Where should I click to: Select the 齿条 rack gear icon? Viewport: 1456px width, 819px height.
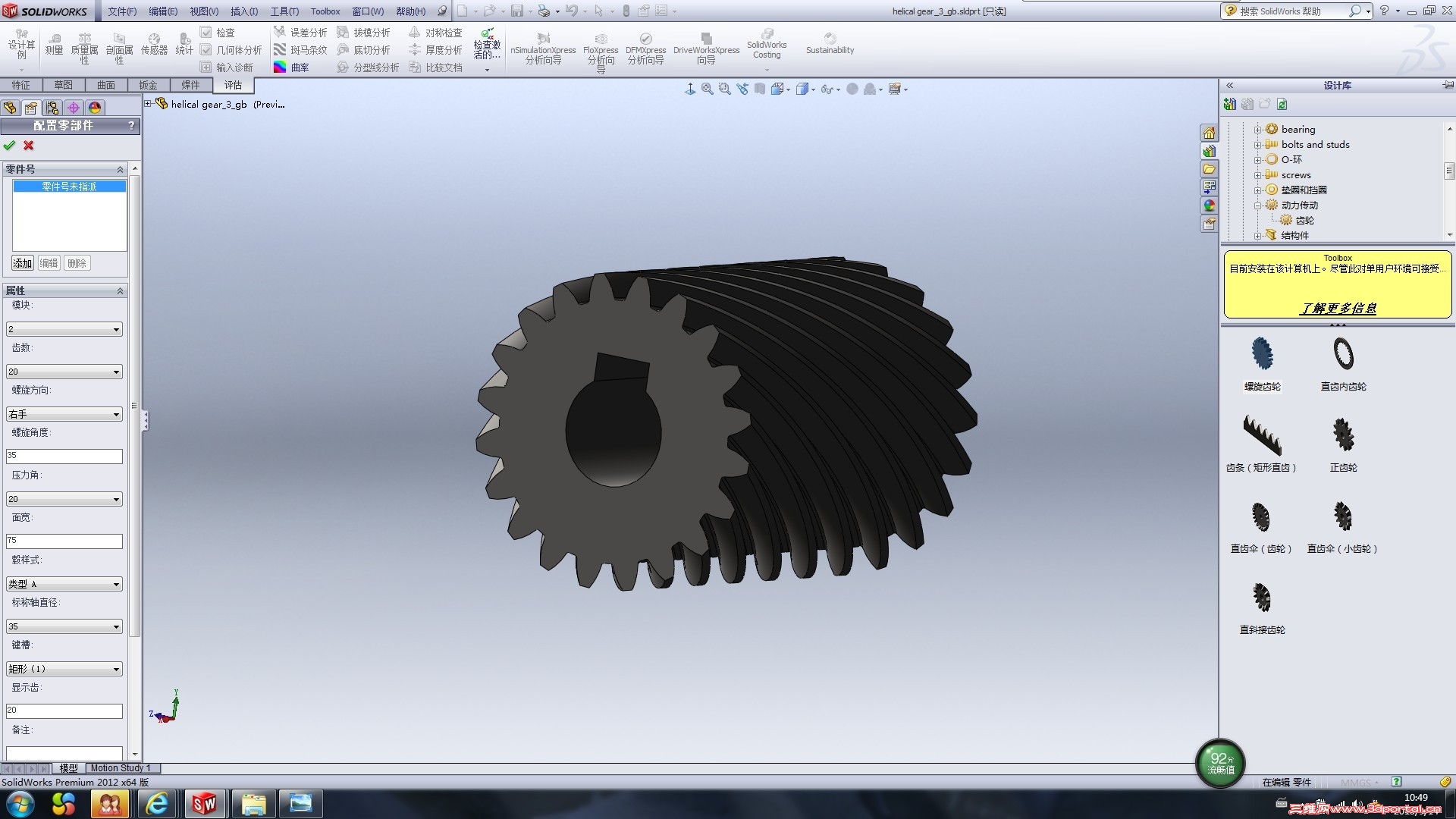pyautogui.click(x=1262, y=435)
